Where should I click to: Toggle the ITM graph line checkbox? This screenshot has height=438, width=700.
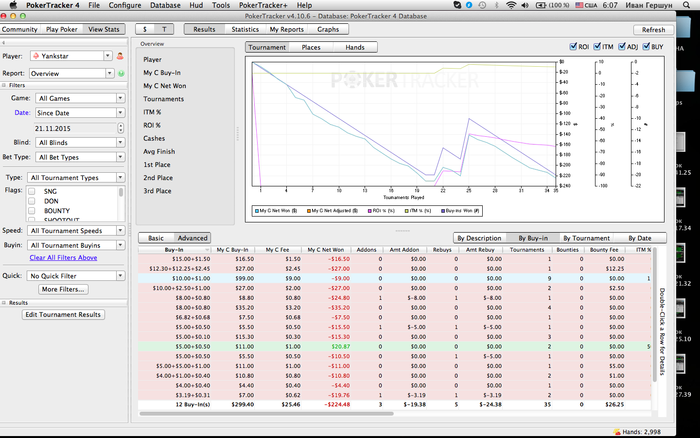(x=597, y=46)
